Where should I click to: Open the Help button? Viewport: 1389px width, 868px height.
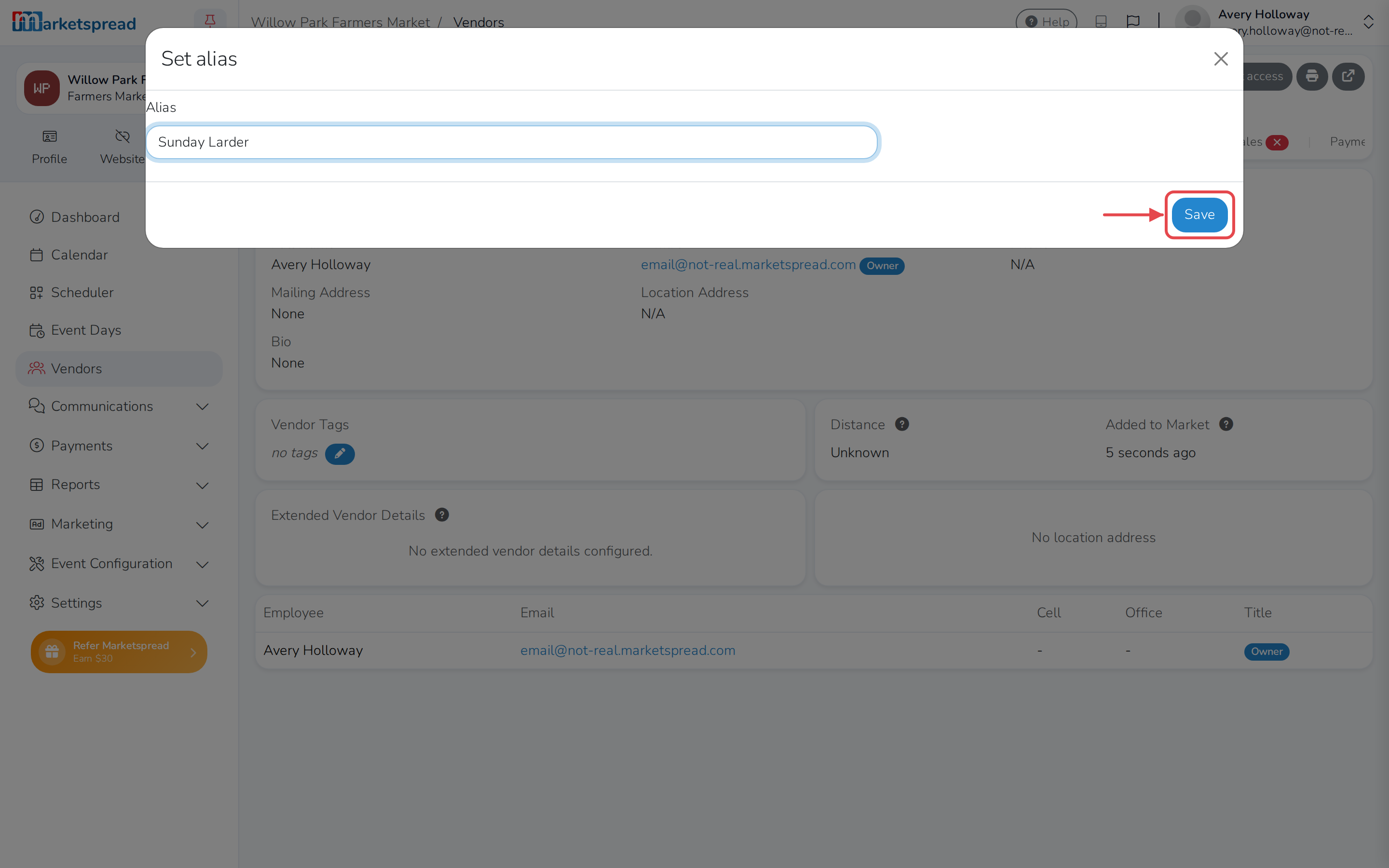1047,22
